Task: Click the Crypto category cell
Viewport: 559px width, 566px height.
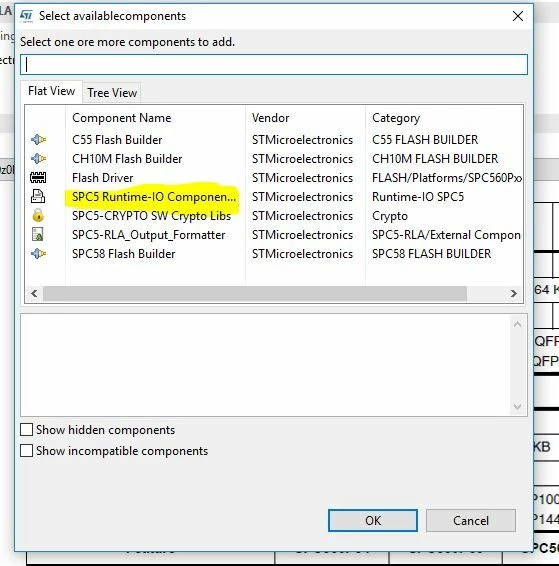Action: pyautogui.click(x=390, y=215)
